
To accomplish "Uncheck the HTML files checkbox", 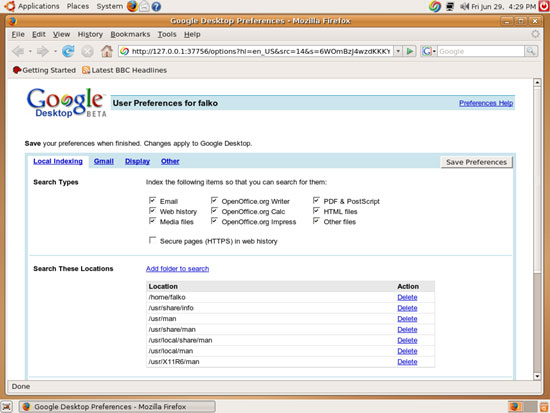I will click(316, 211).
